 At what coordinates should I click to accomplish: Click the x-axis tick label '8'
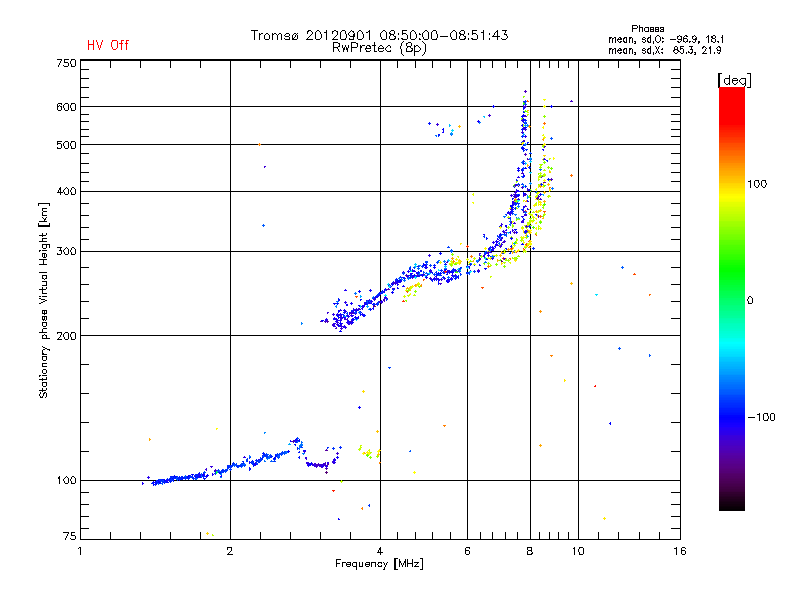point(530,551)
